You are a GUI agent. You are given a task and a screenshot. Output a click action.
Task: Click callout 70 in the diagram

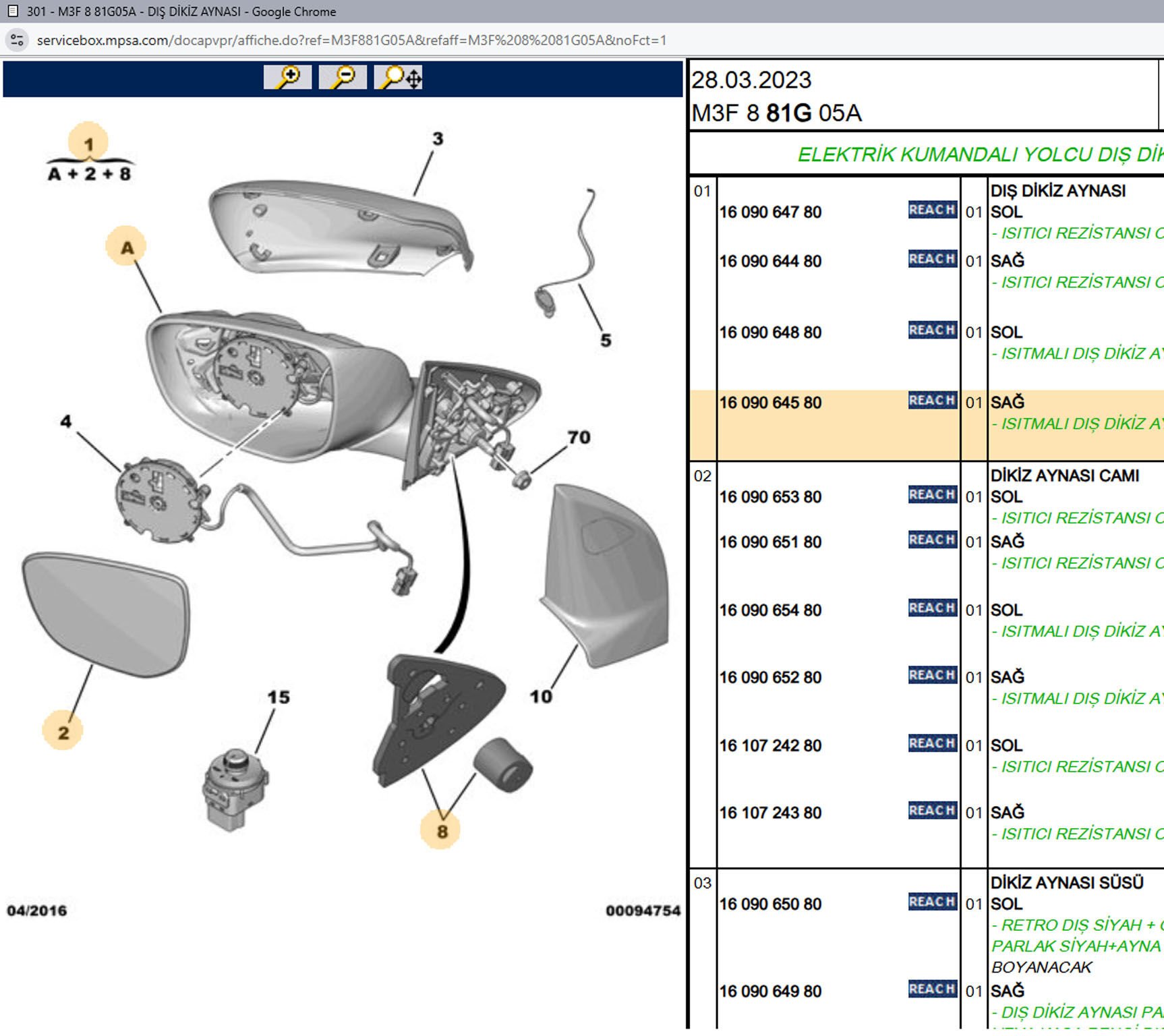pos(579,438)
